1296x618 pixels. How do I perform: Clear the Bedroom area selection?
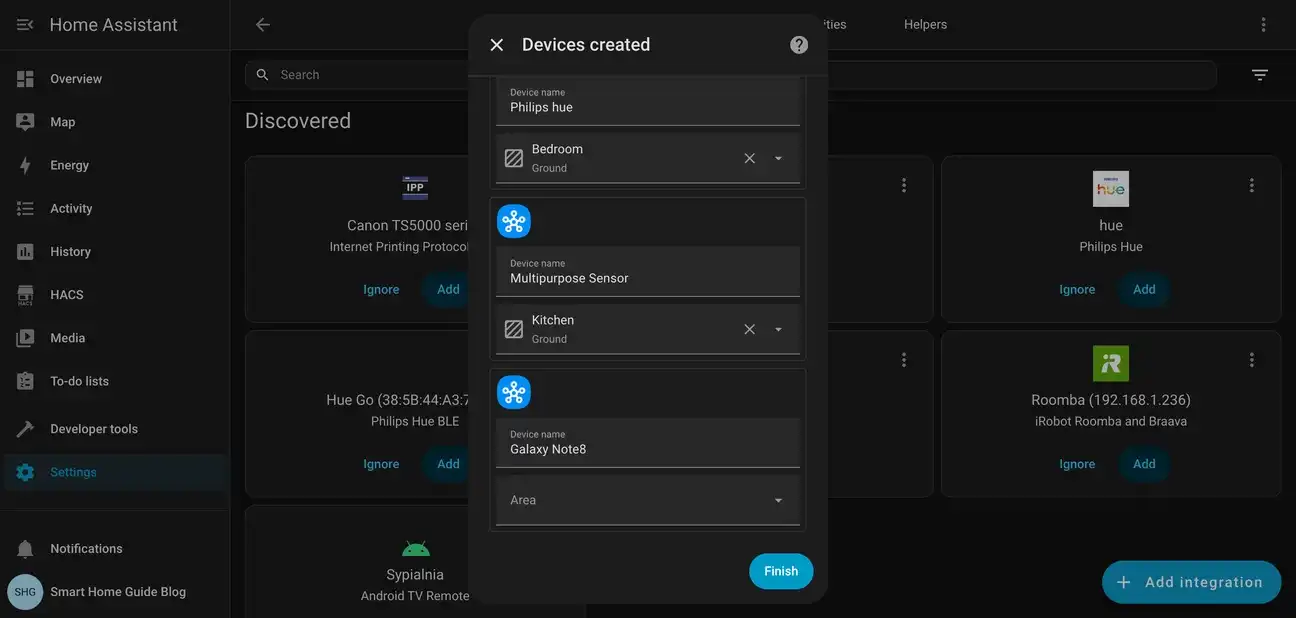[x=749, y=157]
